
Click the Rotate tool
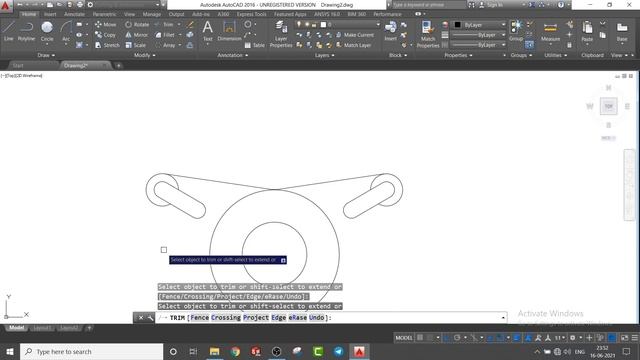click(137, 24)
